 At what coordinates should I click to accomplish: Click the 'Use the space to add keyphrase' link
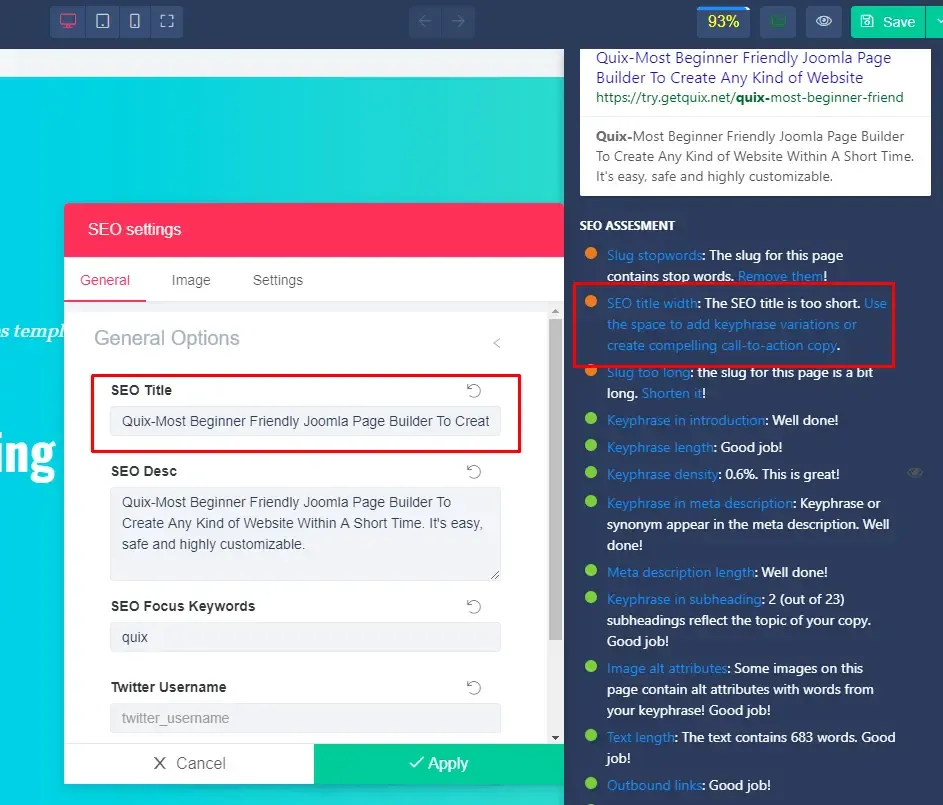pyautogui.click(x=746, y=325)
